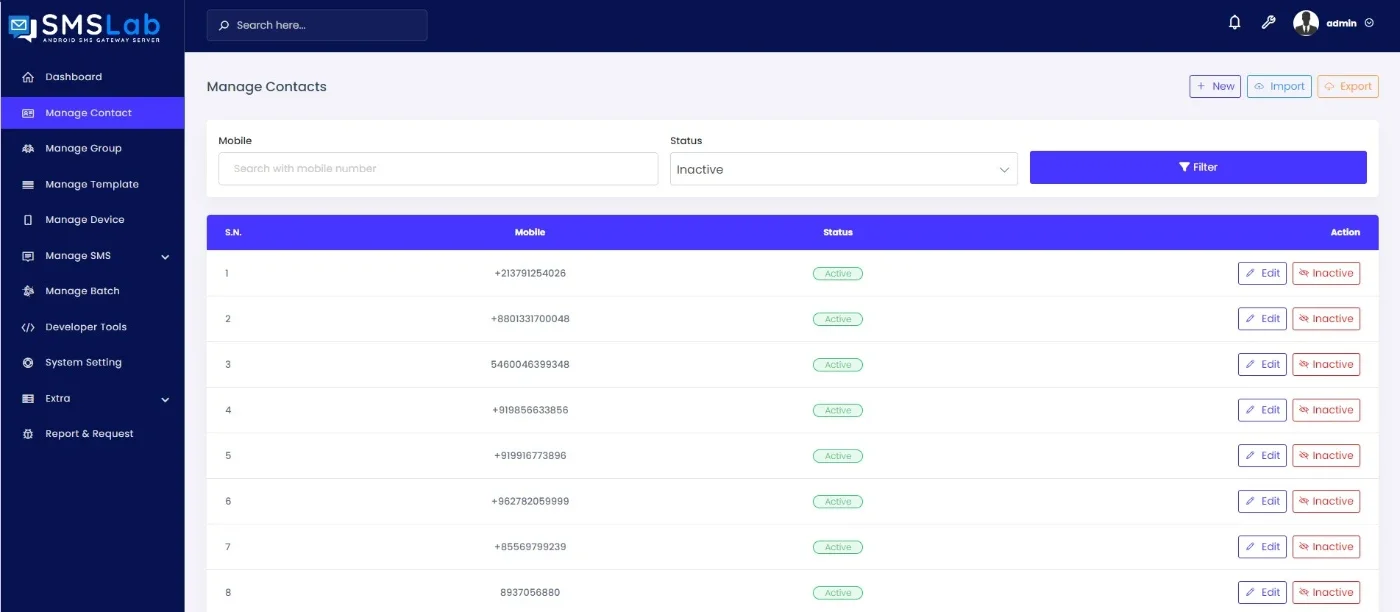Open Dashboard in the sidebar
This screenshot has height=612, width=1400.
[x=73, y=77]
